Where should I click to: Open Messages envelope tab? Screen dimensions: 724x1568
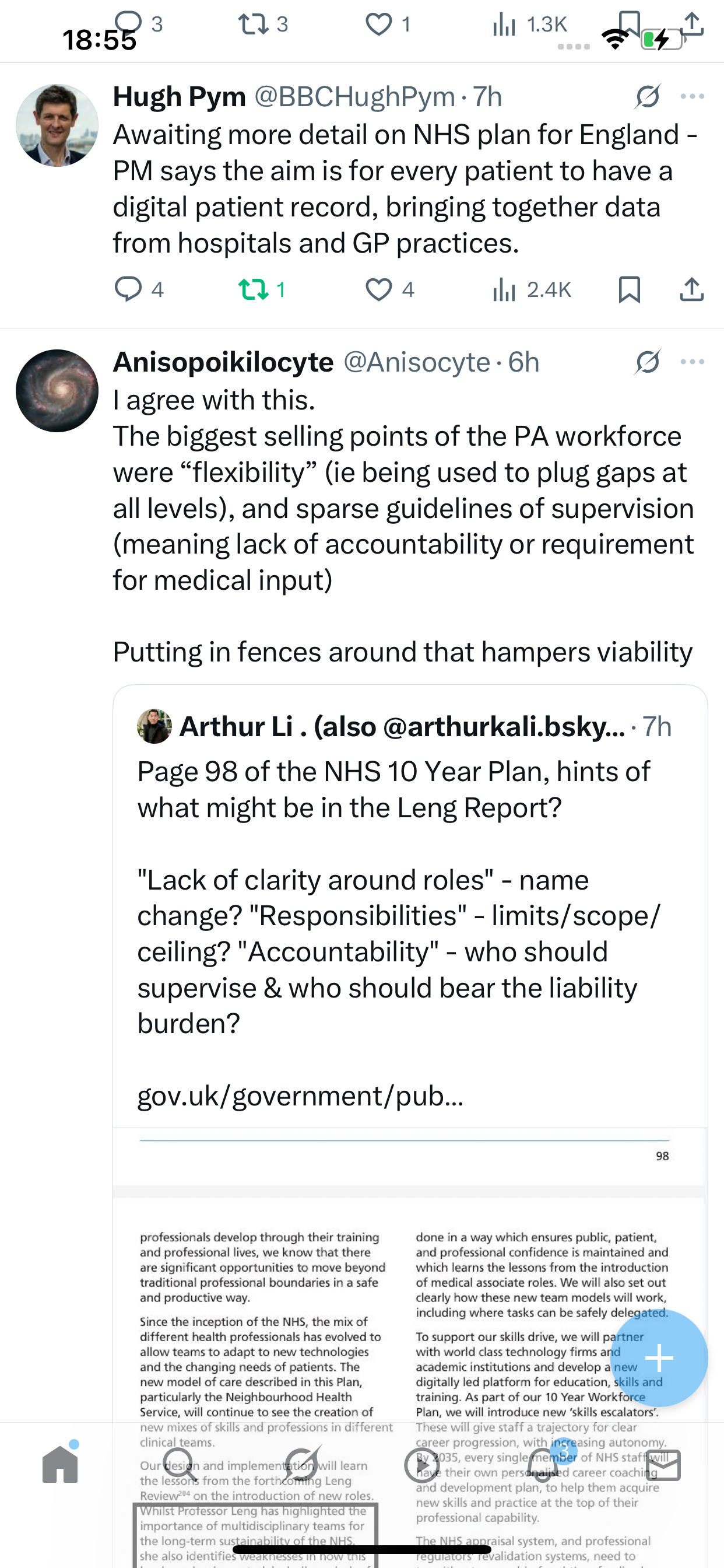[x=663, y=1465]
